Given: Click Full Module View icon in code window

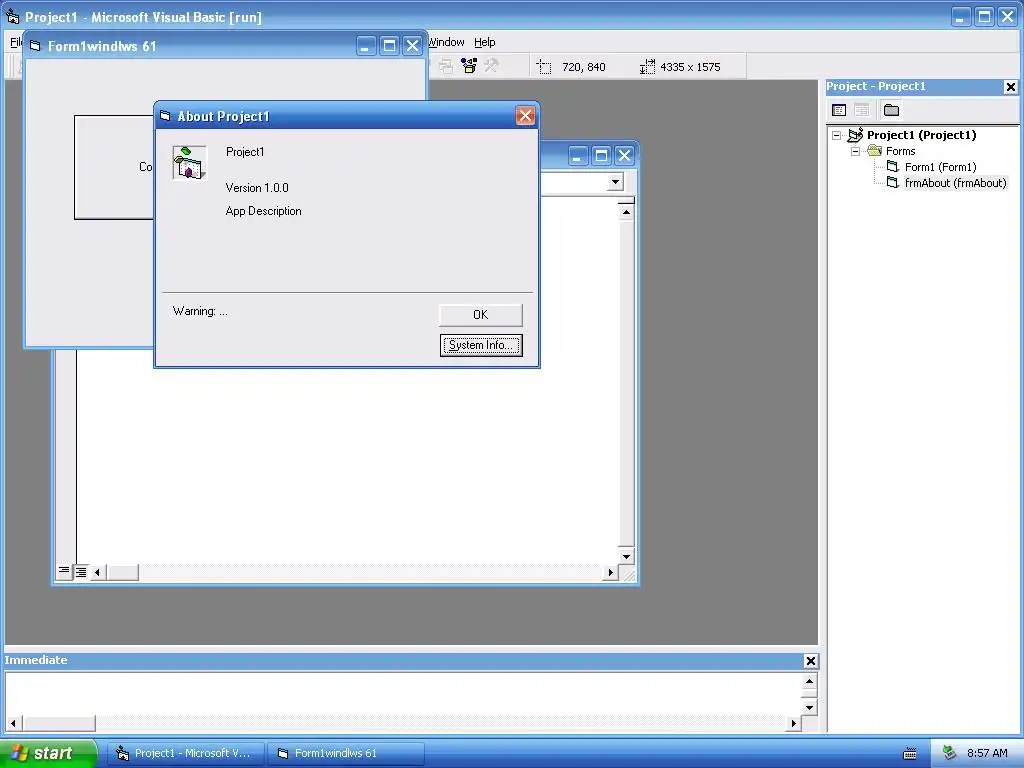Looking at the screenshot, I should (x=80, y=572).
